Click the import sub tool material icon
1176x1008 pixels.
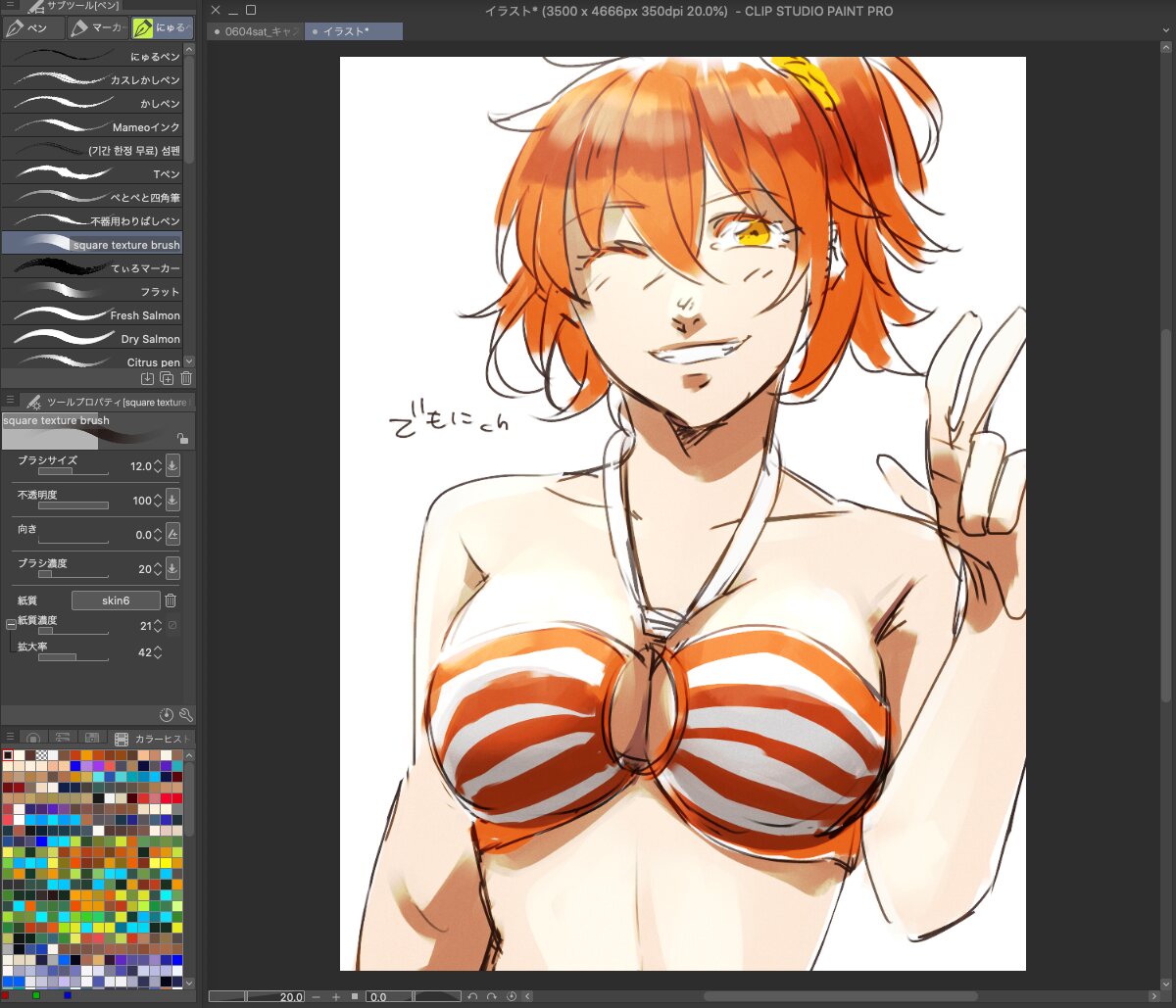(x=147, y=378)
